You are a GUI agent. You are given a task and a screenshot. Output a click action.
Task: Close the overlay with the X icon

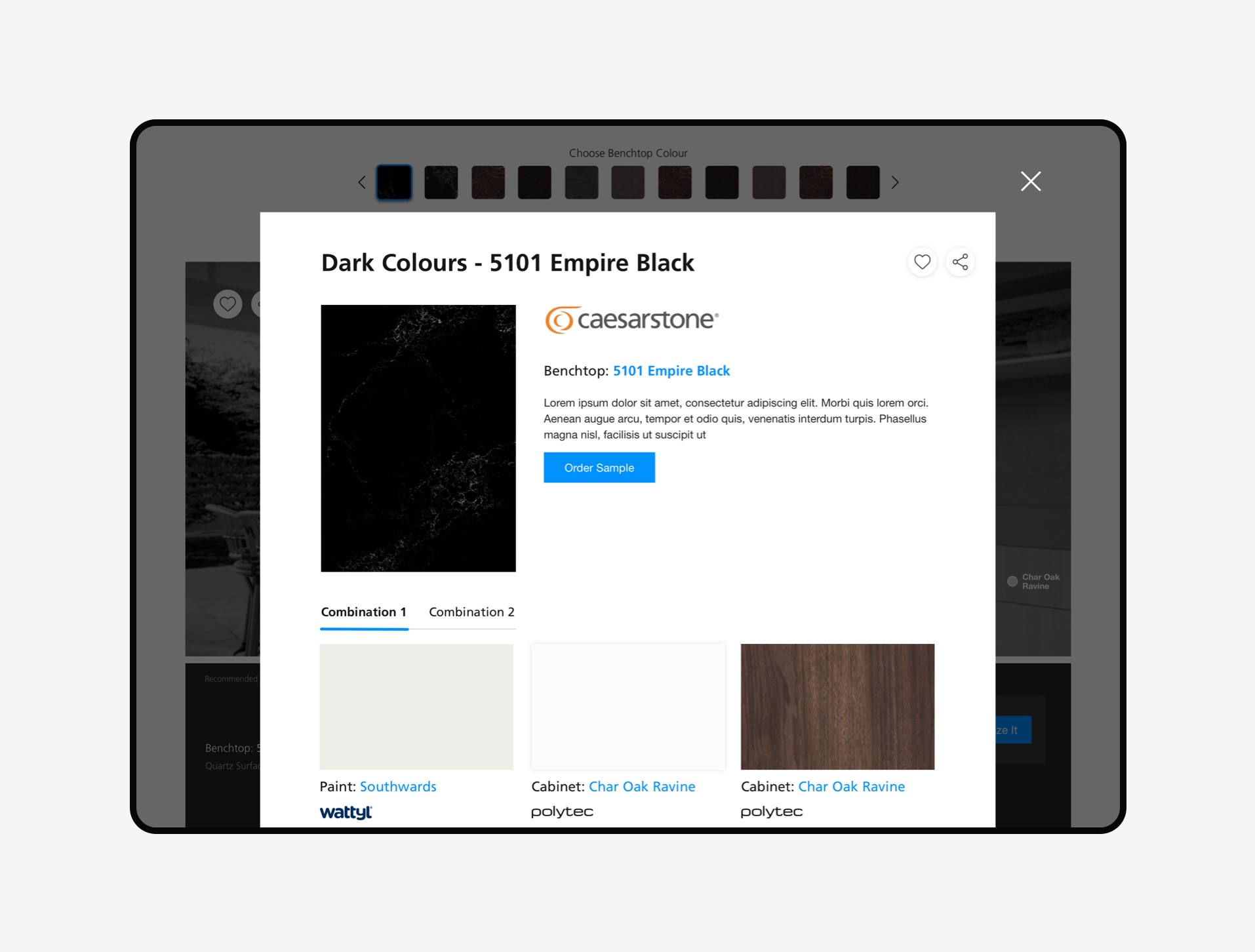click(1030, 181)
